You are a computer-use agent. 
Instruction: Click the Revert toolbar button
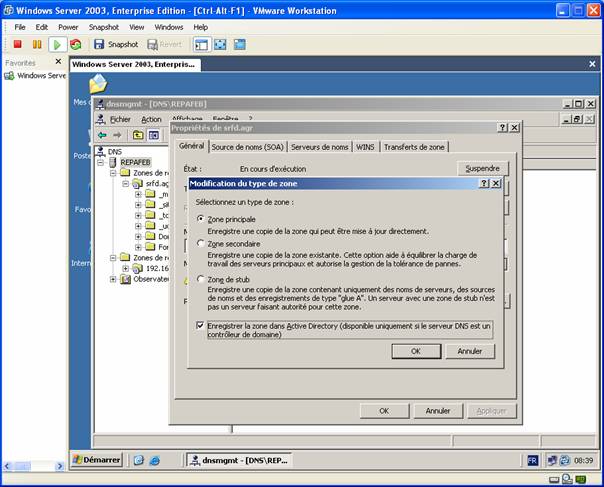(164, 44)
